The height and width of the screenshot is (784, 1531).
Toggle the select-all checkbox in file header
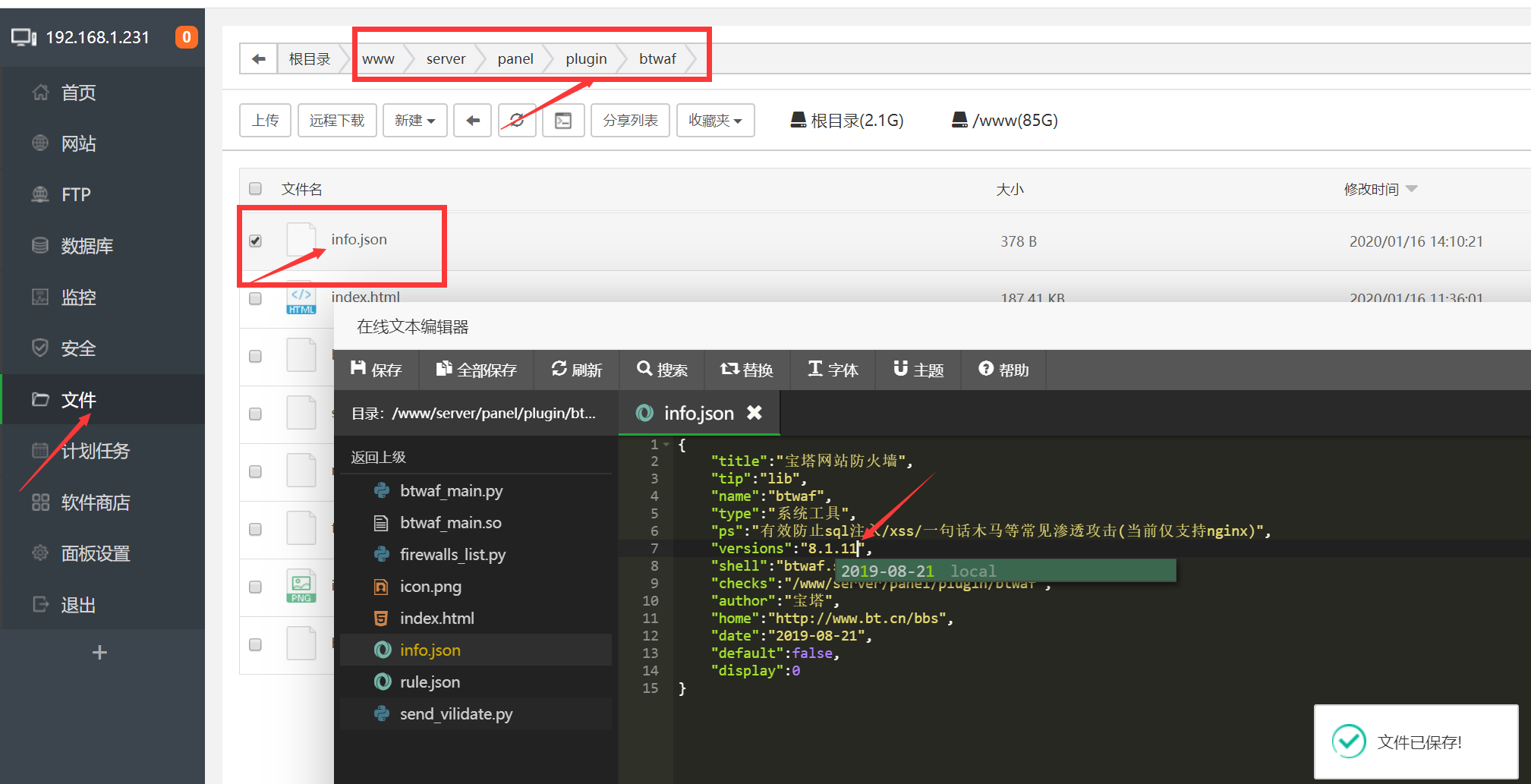coord(256,188)
